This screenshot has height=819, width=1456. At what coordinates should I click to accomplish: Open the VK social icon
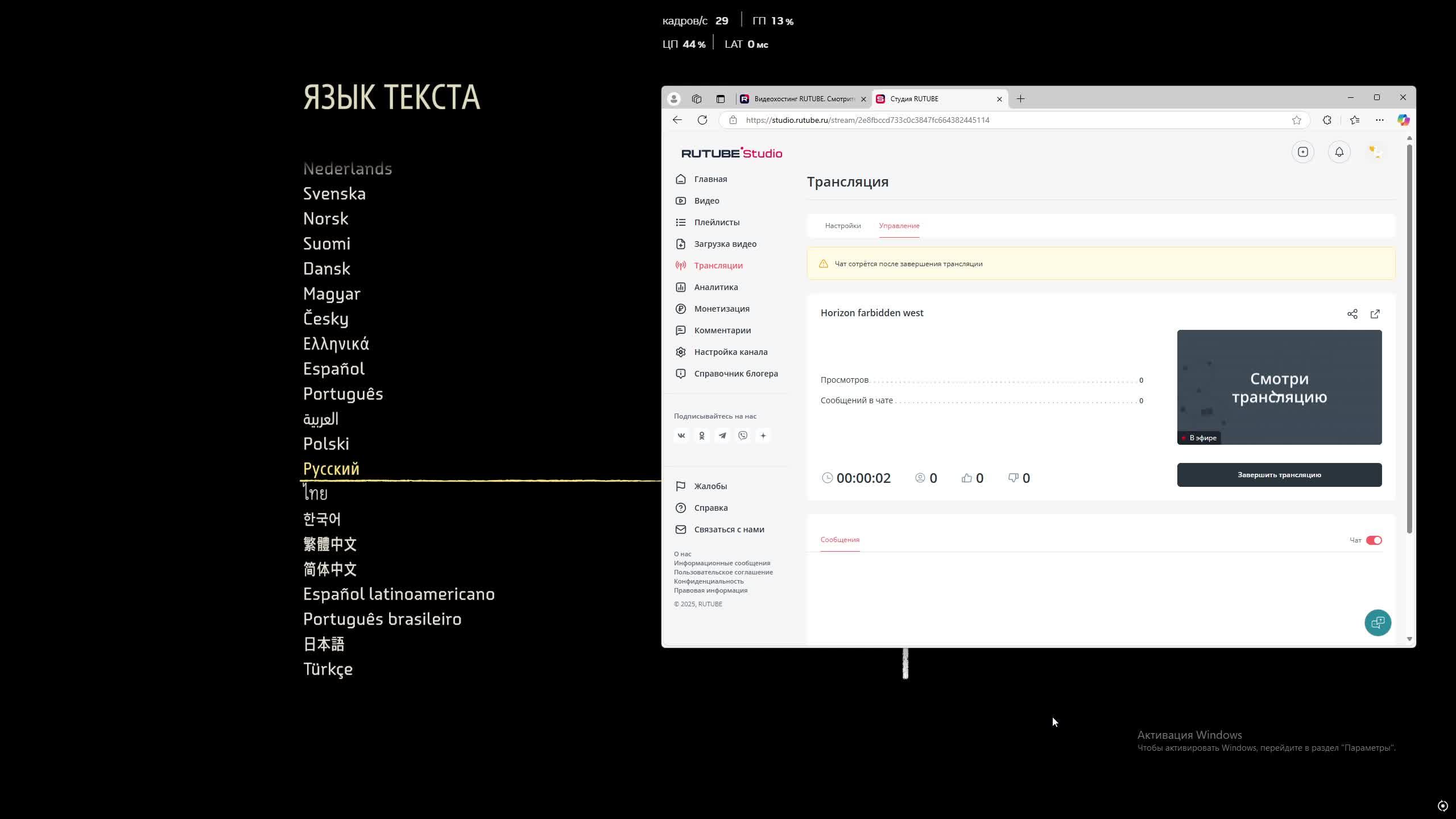(x=681, y=436)
